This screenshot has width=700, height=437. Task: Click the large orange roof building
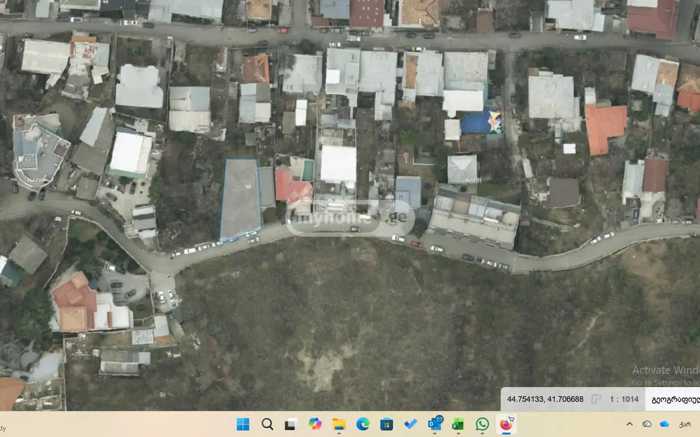coord(605,129)
